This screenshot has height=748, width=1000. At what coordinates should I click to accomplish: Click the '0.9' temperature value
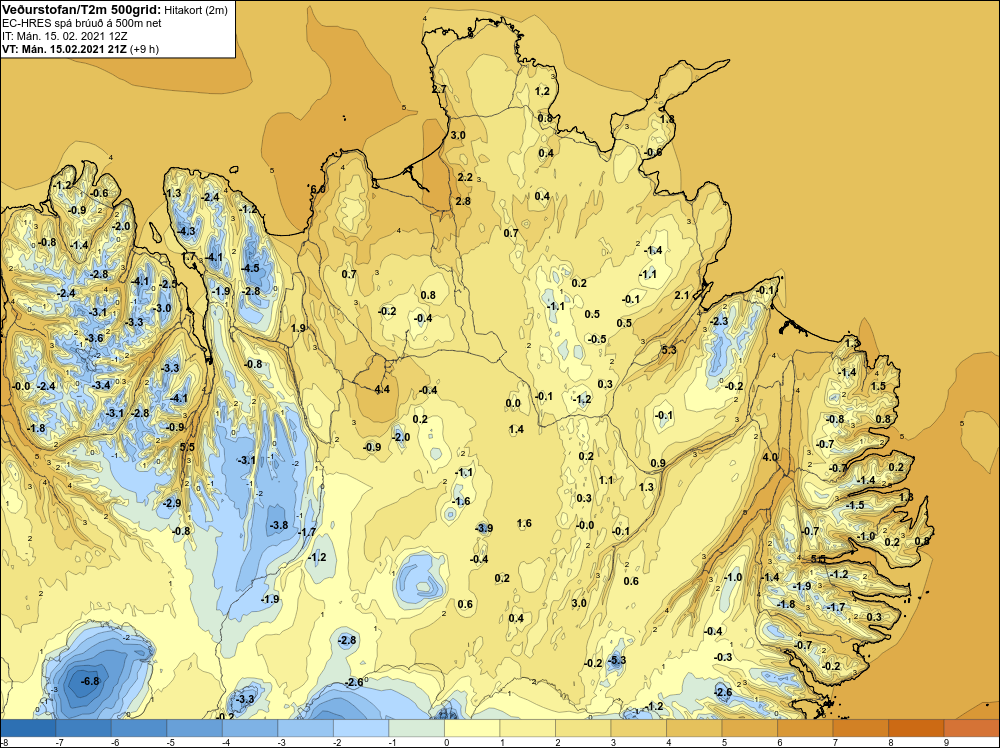[x=658, y=464]
